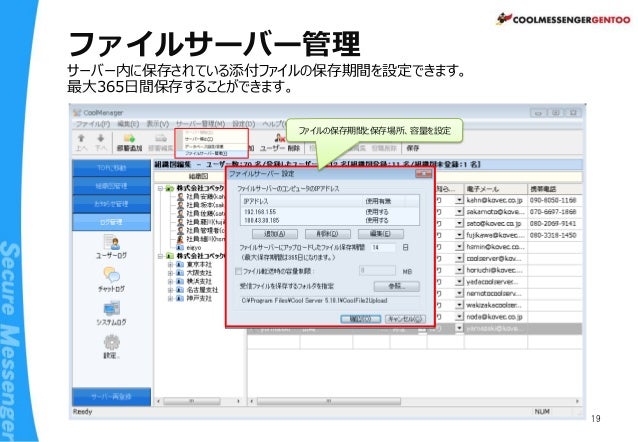This screenshot has width=638, height=442.
Task: Open dropdown in the sato@kovec.co.jp row
Action: [459, 223]
